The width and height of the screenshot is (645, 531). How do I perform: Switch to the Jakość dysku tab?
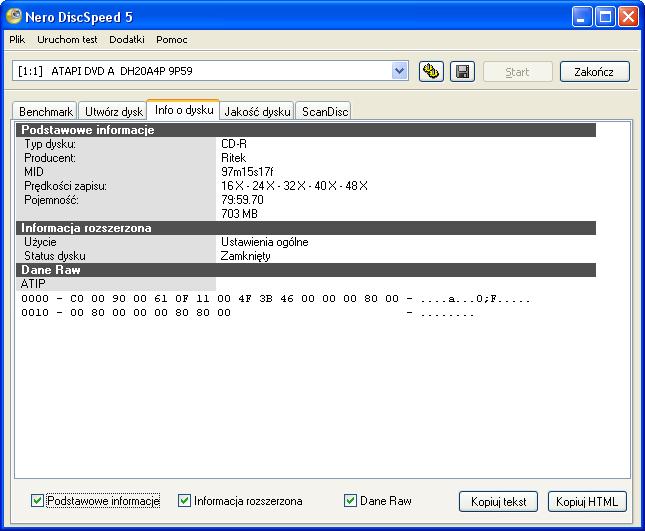tap(257, 111)
